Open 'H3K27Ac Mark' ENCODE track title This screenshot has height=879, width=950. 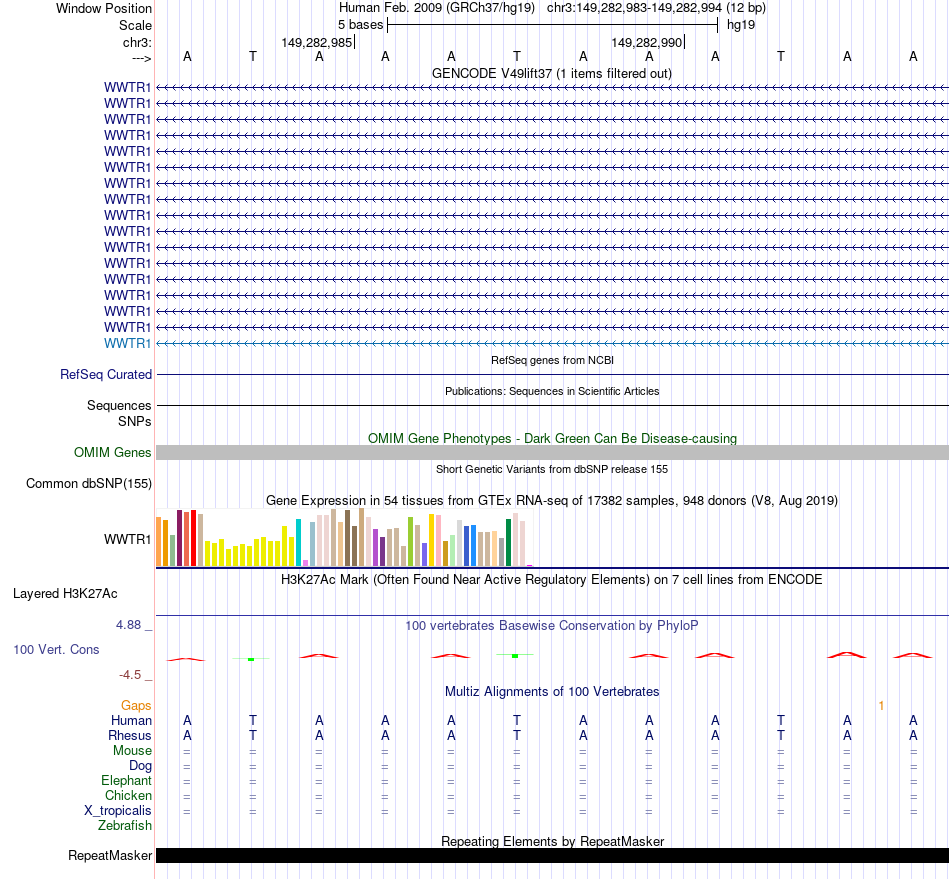point(552,580)
